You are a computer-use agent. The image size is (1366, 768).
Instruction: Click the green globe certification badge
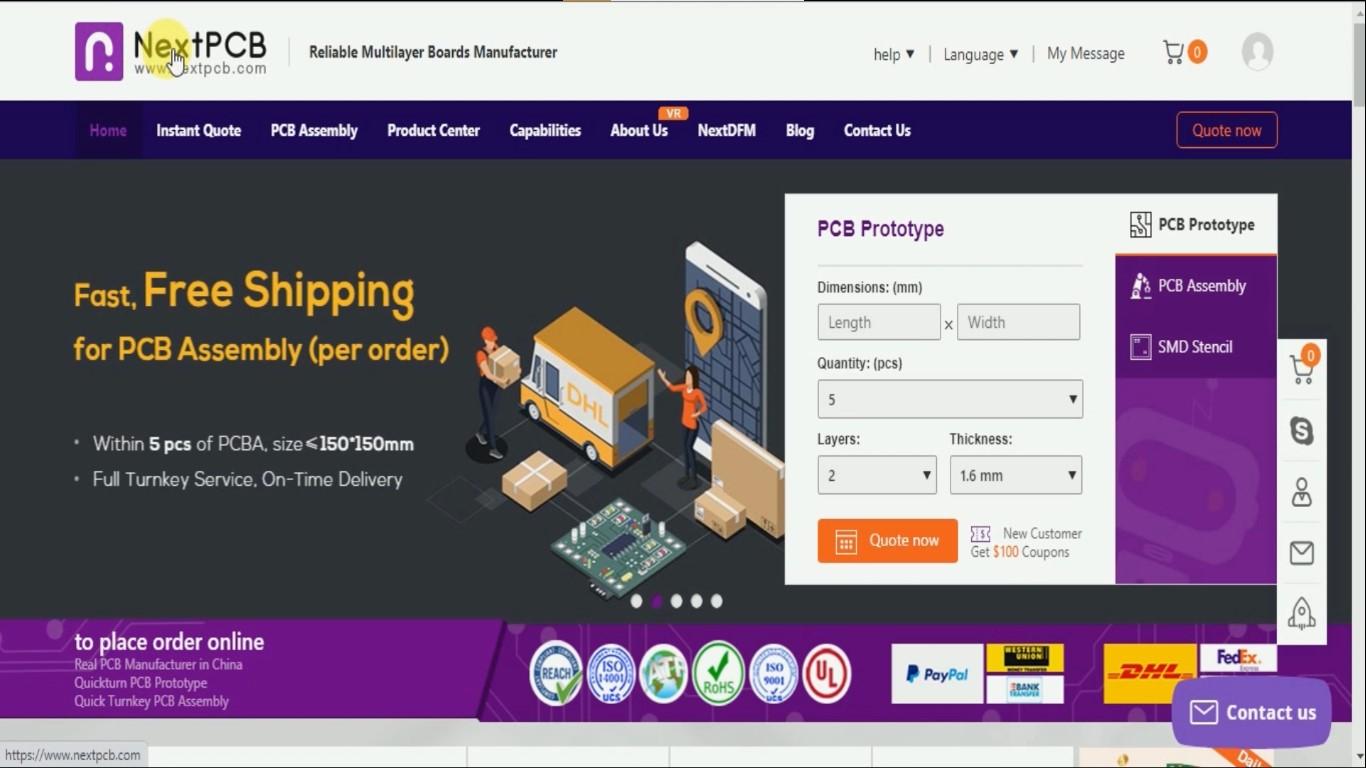coord(664,673)
